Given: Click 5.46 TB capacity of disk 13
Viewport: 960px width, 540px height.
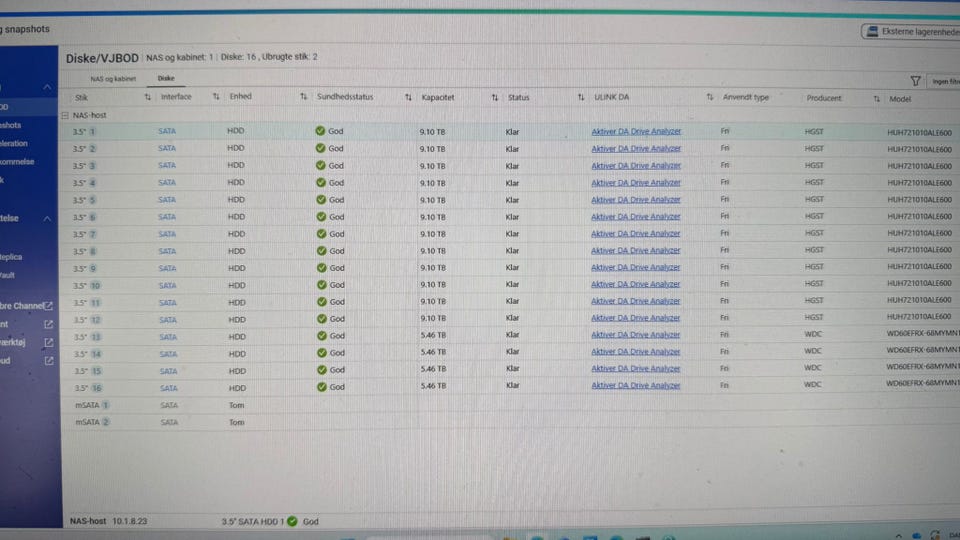Looking at the screenshot, I should 433,335.
